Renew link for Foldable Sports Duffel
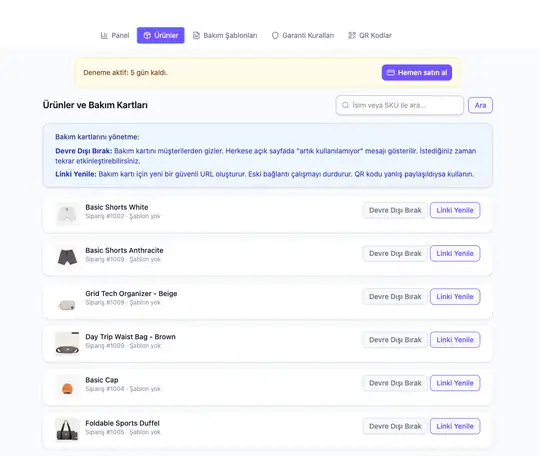This screenshot has width=540, height=456. [x=455, y=426]
